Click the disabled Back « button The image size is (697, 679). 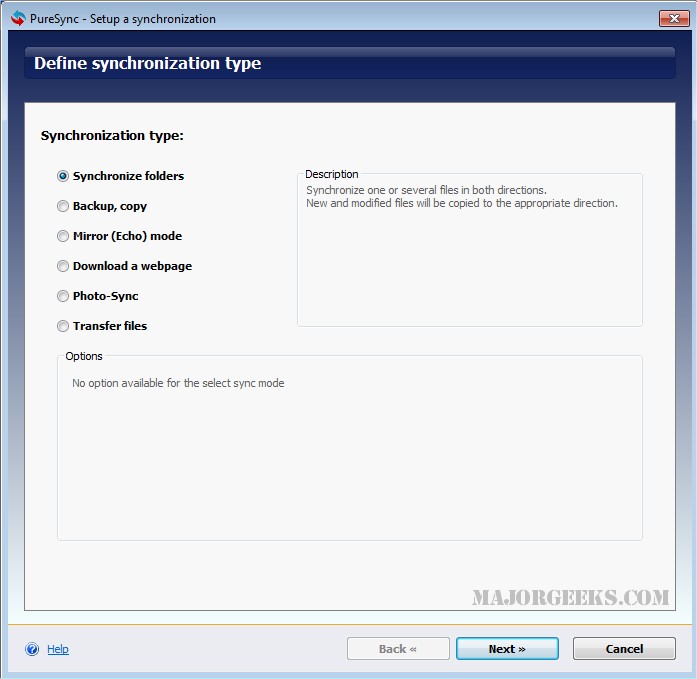398,649
